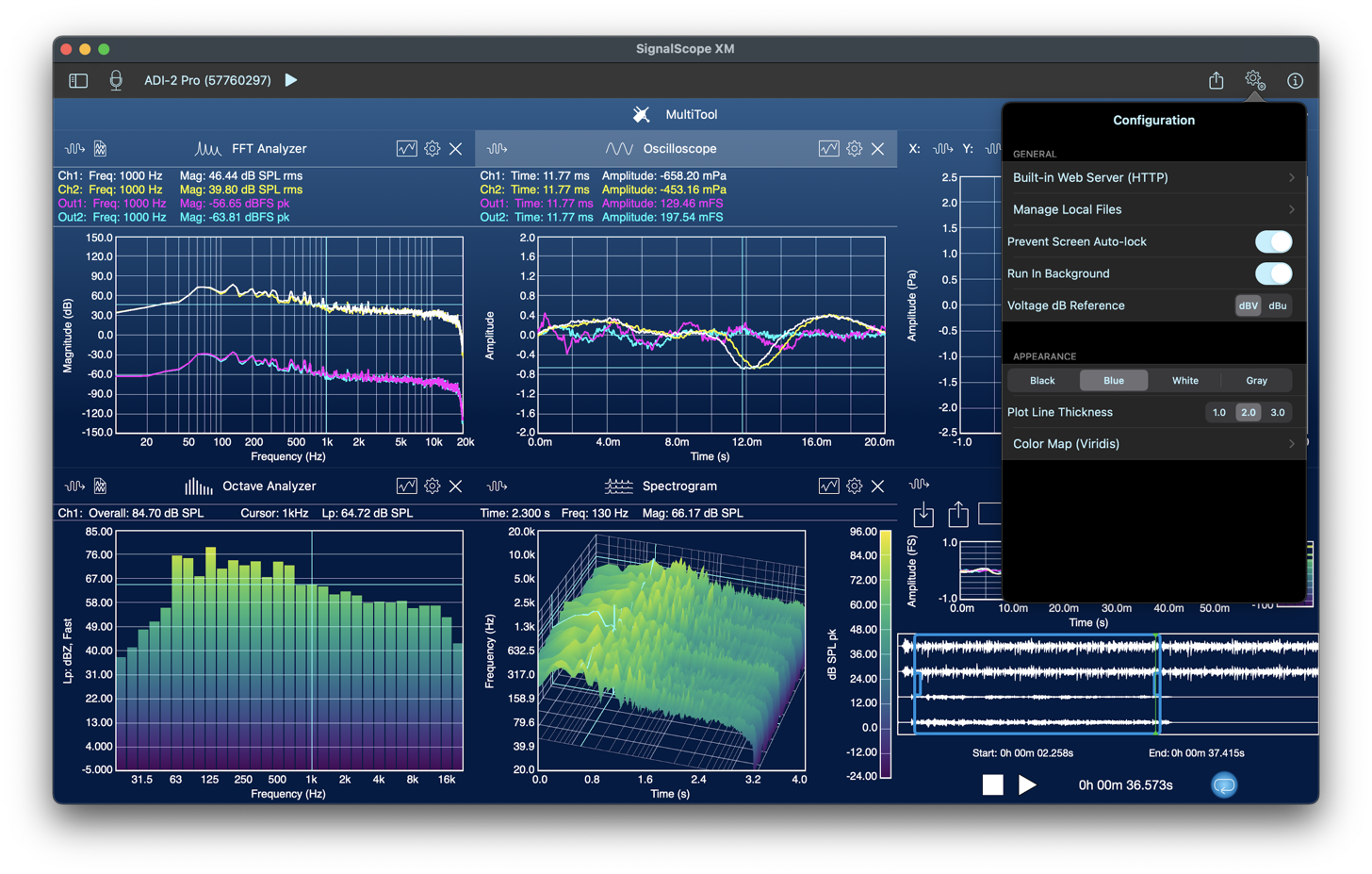
Task: Choose White appearance theme
Action: (x=1185, y=381)
